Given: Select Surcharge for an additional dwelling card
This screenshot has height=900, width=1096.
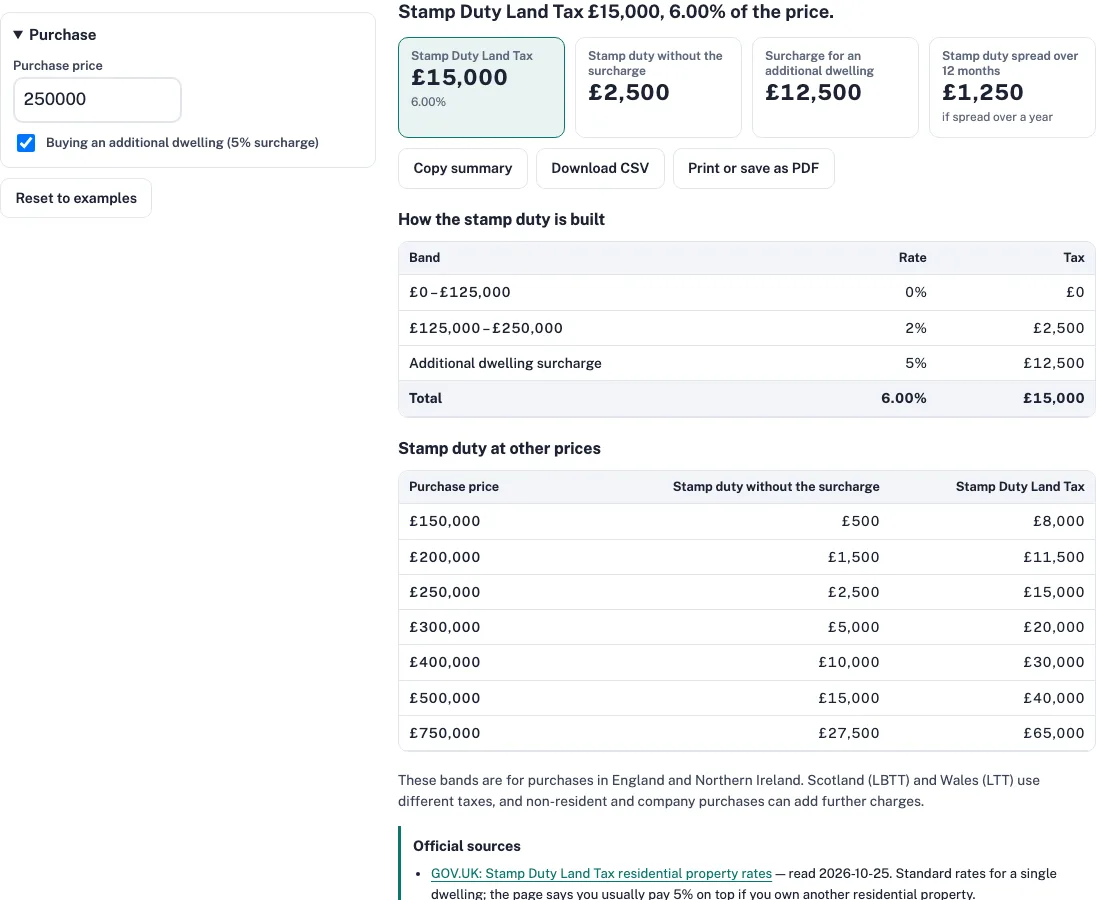Looking at the screenshot, I should point(835,87).
